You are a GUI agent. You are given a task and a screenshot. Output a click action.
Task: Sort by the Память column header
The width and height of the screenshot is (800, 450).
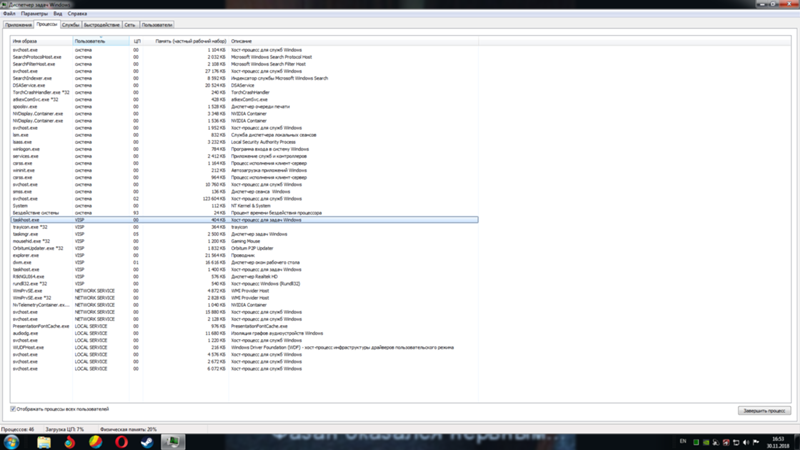pos(186,41)
